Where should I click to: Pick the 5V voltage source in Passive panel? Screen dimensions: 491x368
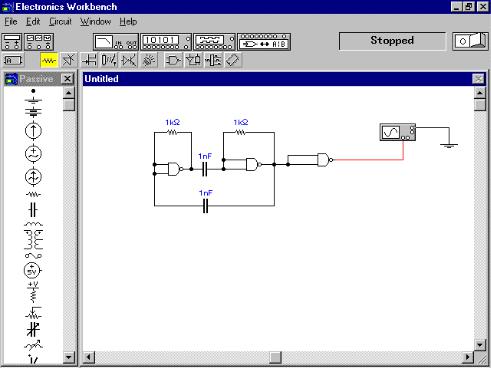[x=32, y=270]
